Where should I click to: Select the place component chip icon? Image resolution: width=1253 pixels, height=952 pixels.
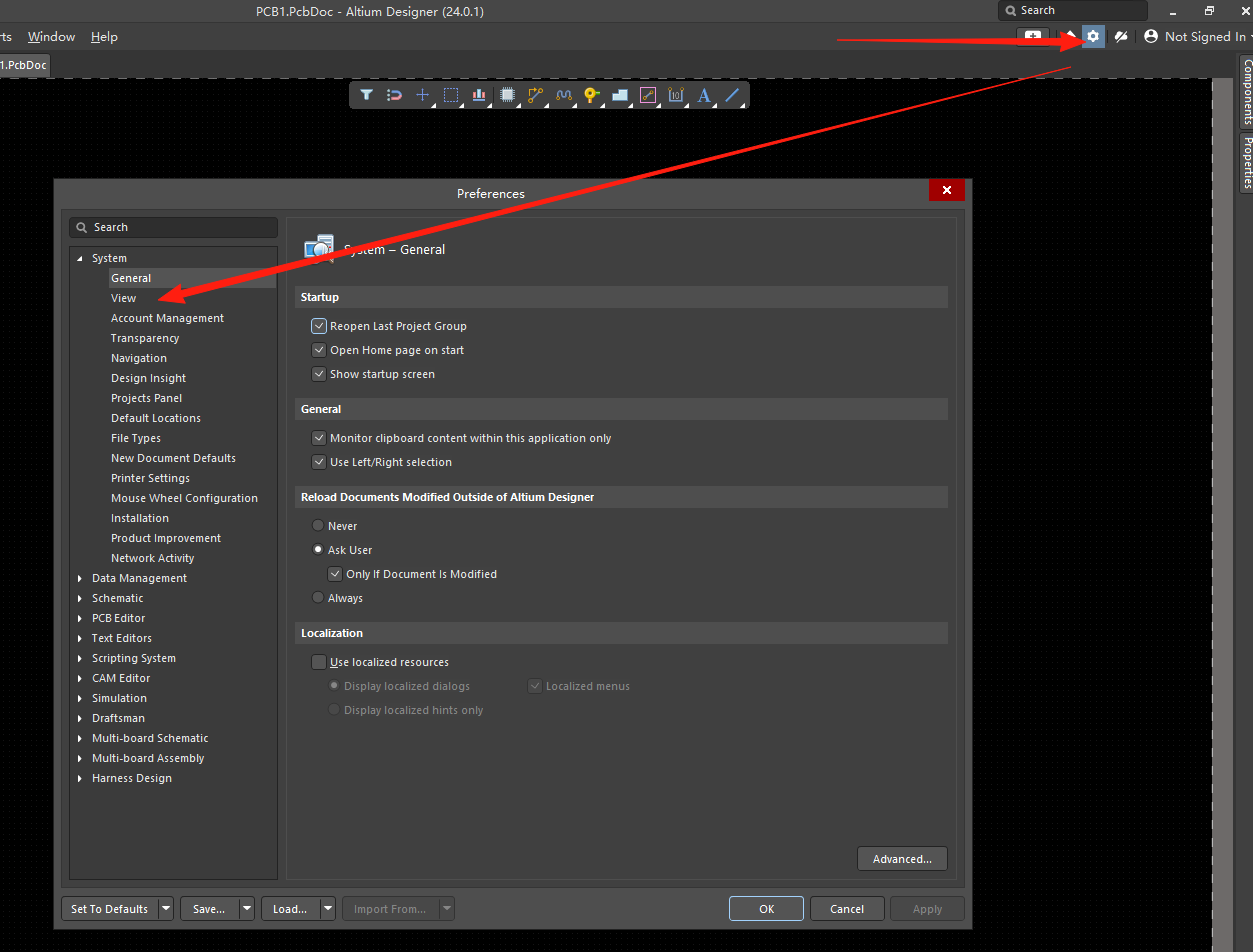coord(507,95)
